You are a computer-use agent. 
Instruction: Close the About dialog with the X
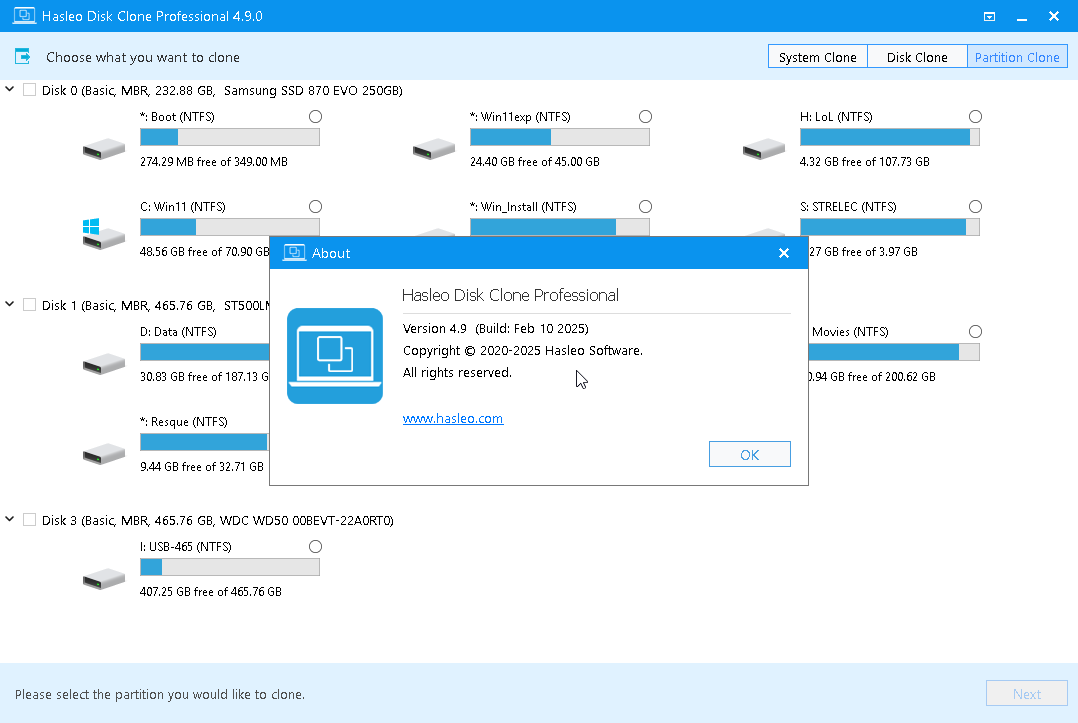(784, 253)
